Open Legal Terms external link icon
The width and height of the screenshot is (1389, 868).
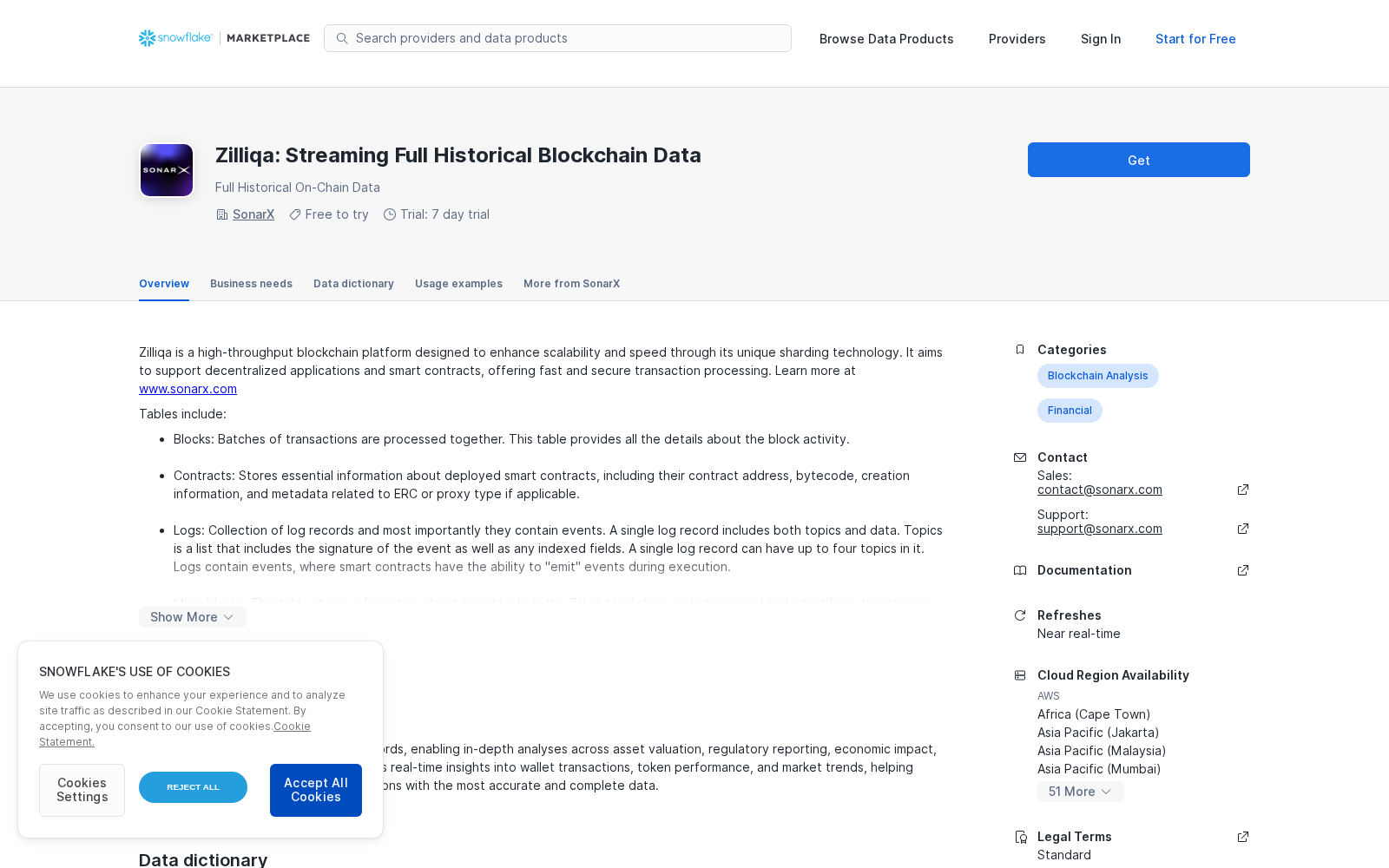tap(1243, 837)
